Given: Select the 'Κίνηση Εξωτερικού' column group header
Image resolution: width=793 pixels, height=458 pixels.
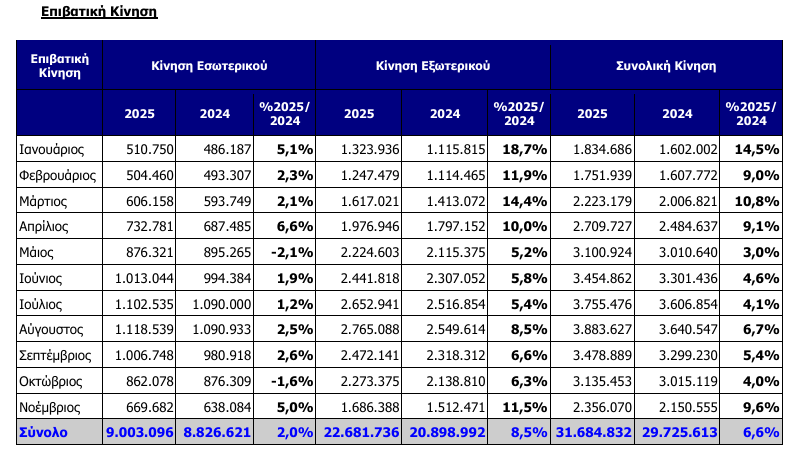Looking at the screenshot, I should [x=432, y=65].
